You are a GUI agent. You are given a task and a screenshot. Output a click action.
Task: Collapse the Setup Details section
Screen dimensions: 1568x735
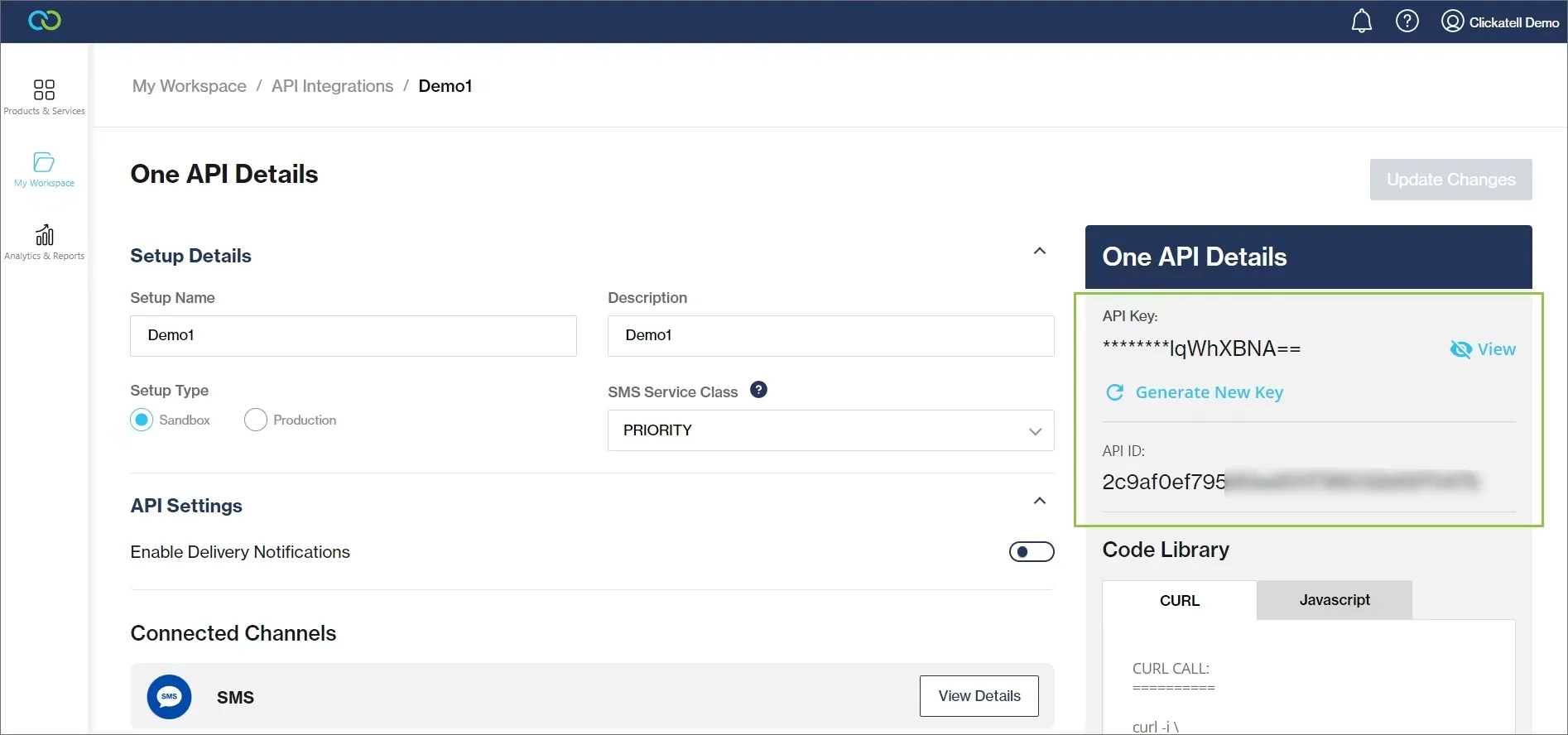(x=1040, y=251)
